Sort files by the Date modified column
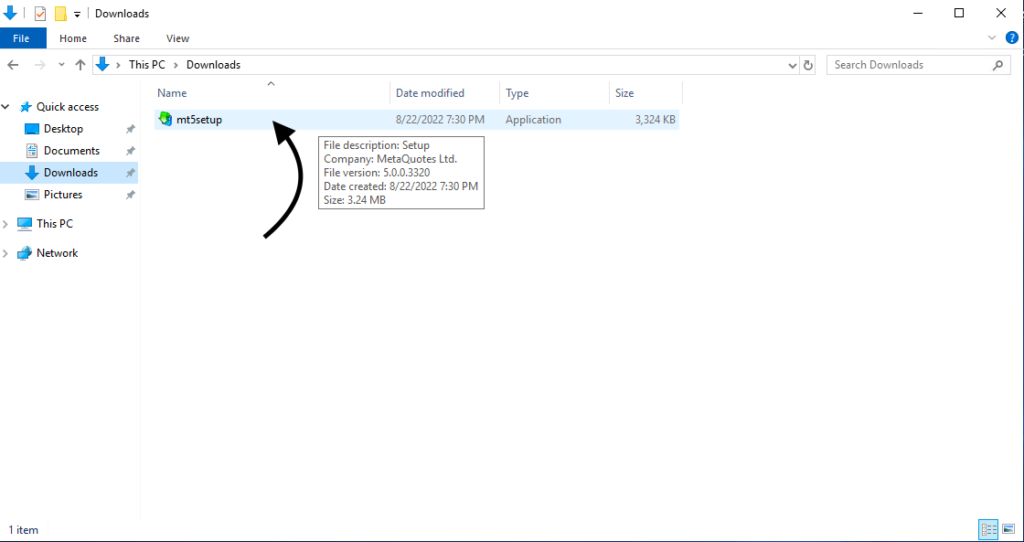This screenshot has width=1024, height=542. tap(430, 93)
